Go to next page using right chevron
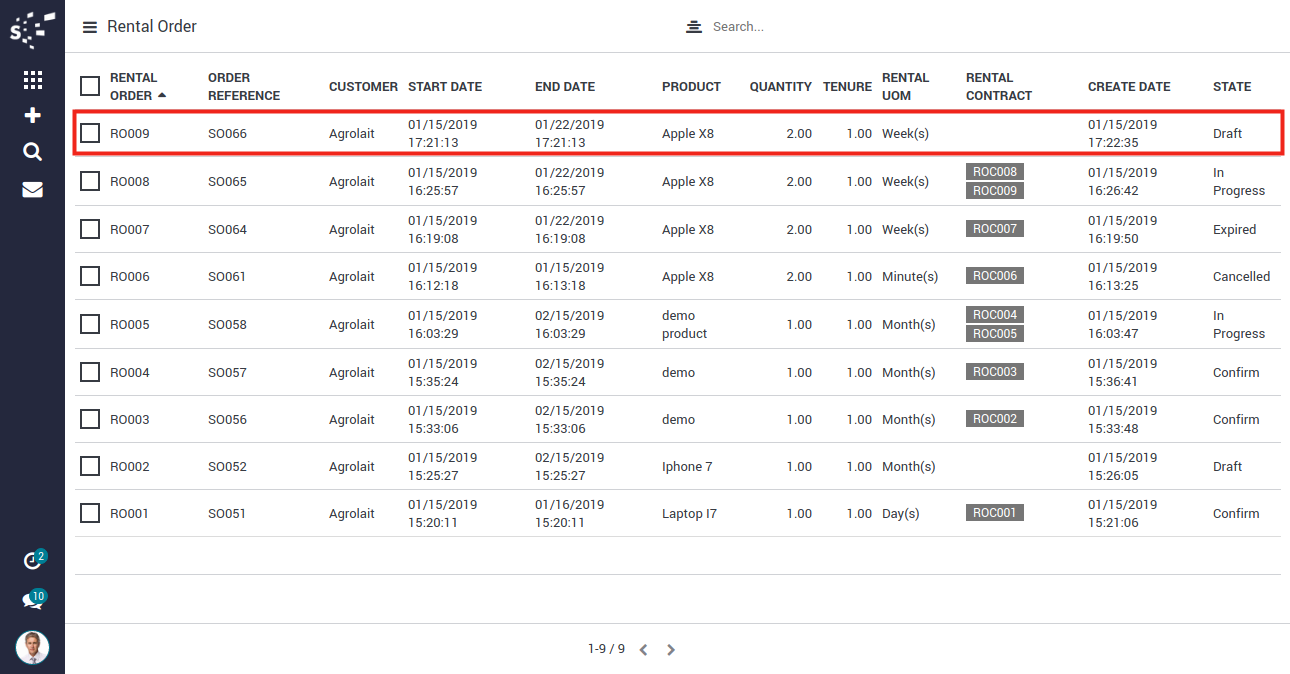 (x=671, y=650)
